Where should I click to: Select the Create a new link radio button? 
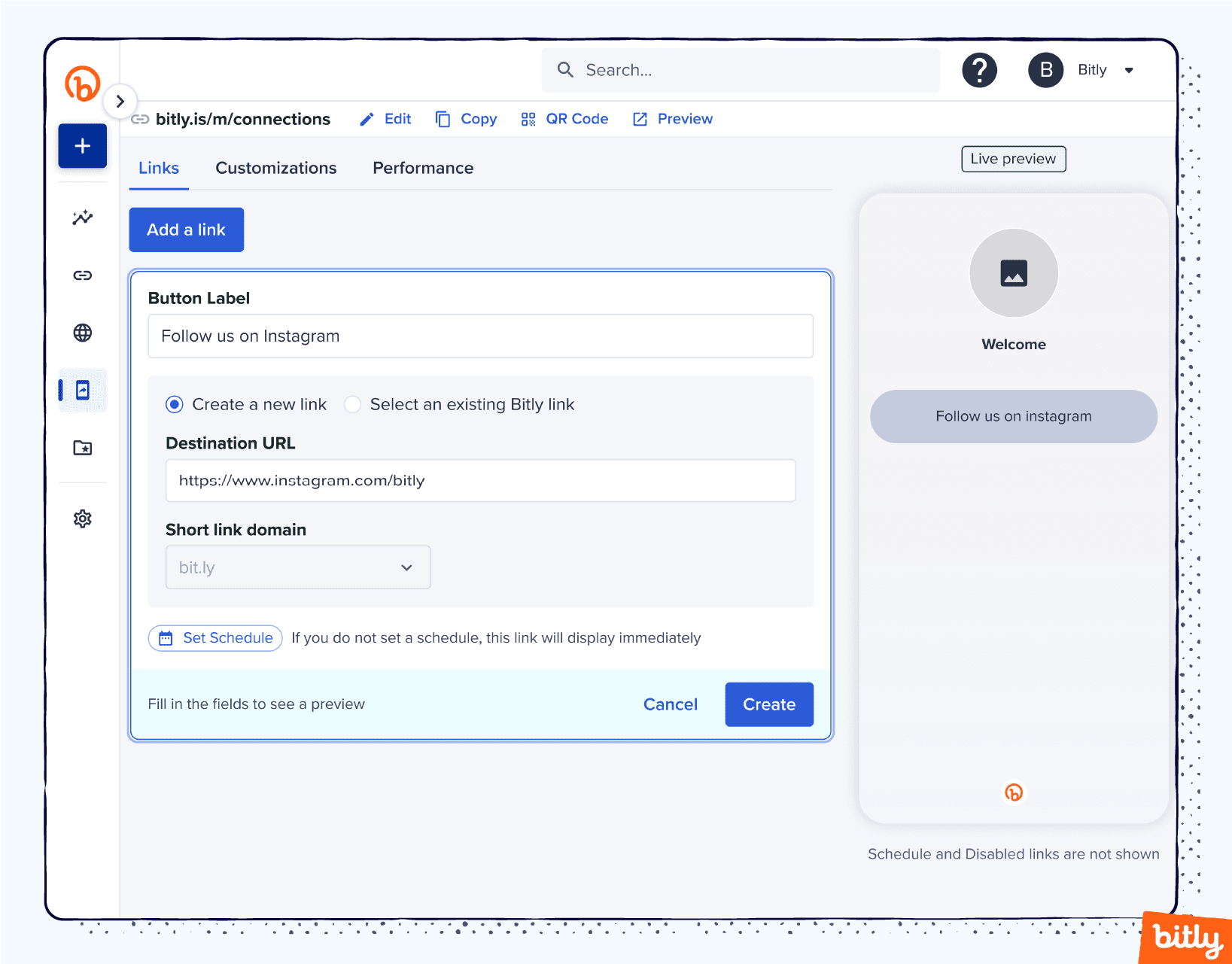(174, 404)
